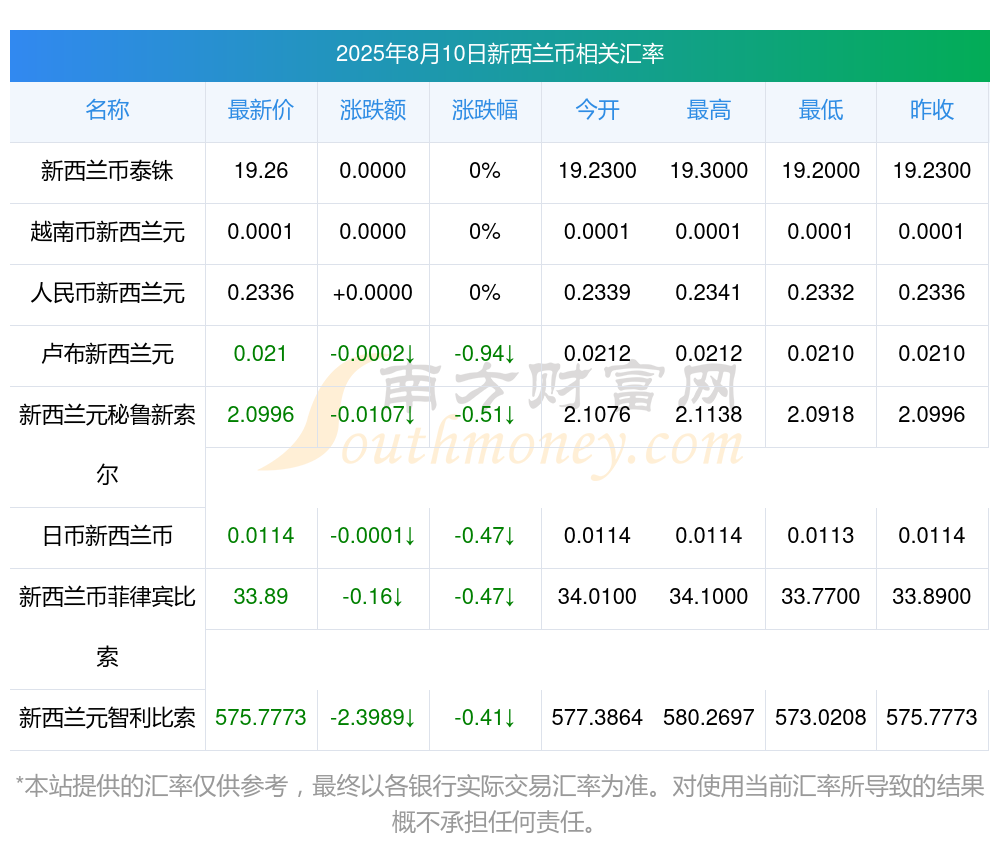This screenshot has width=1000, height=853.
Task: Click the disclaimer text below the table
Action: [x=500, y=804]
